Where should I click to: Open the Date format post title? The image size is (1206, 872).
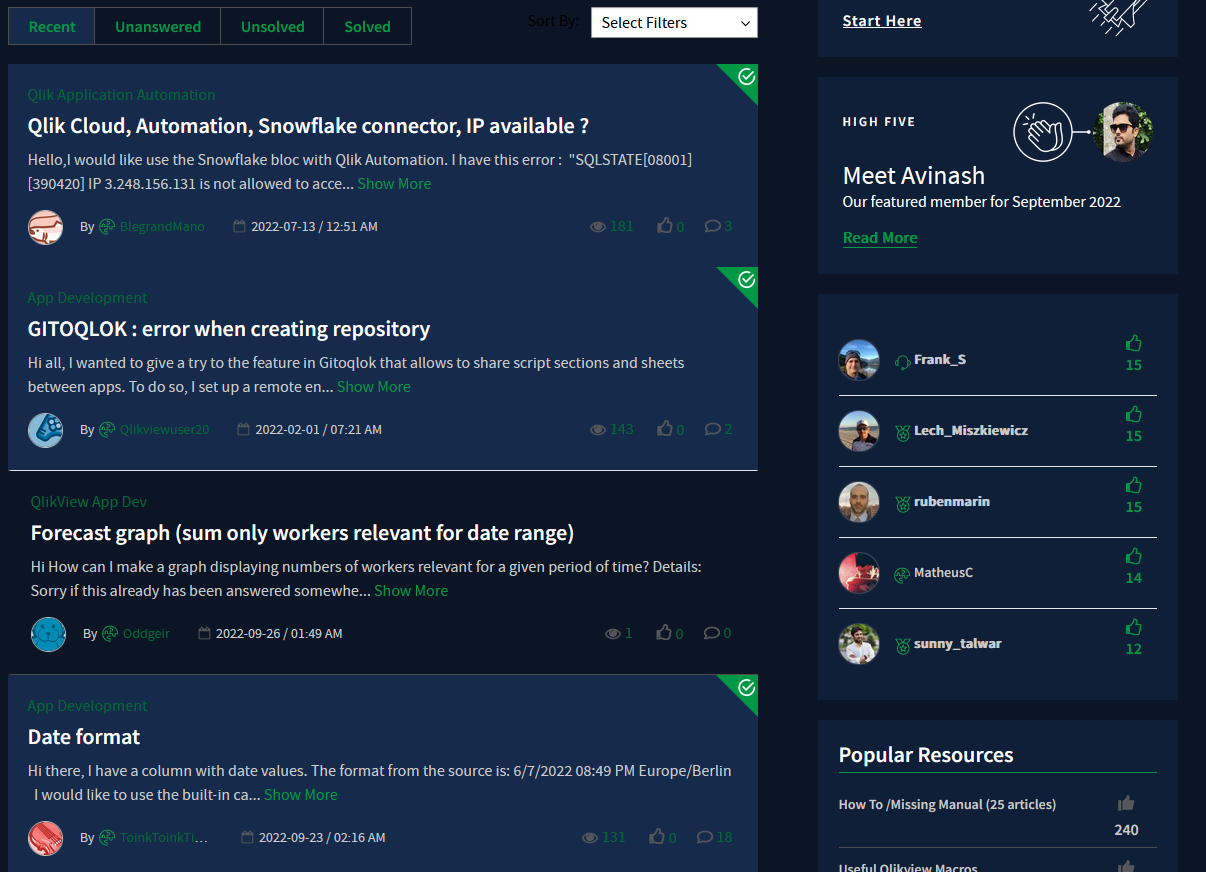pos(84,737)
